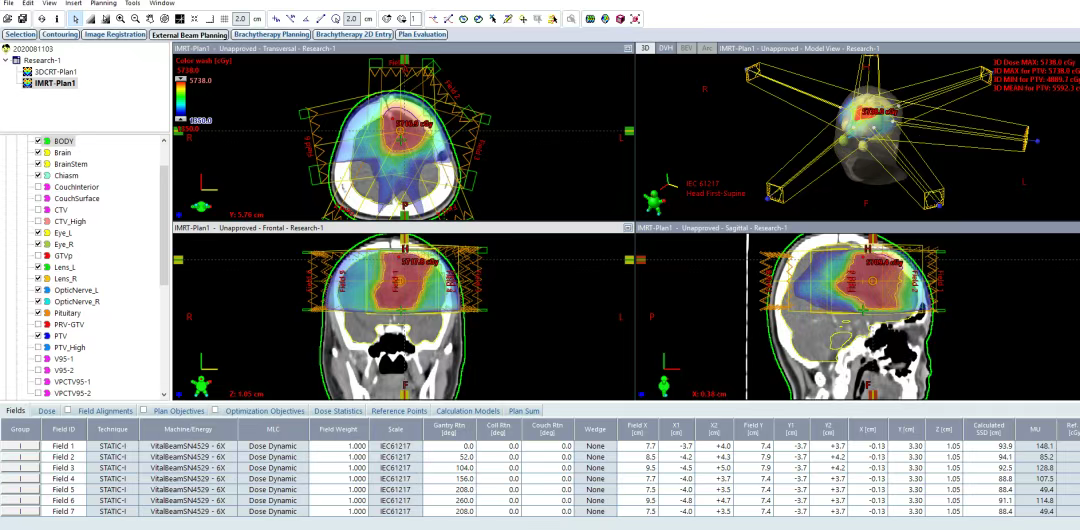Click the zoom out magnifier icon

(x=135, y=19)
